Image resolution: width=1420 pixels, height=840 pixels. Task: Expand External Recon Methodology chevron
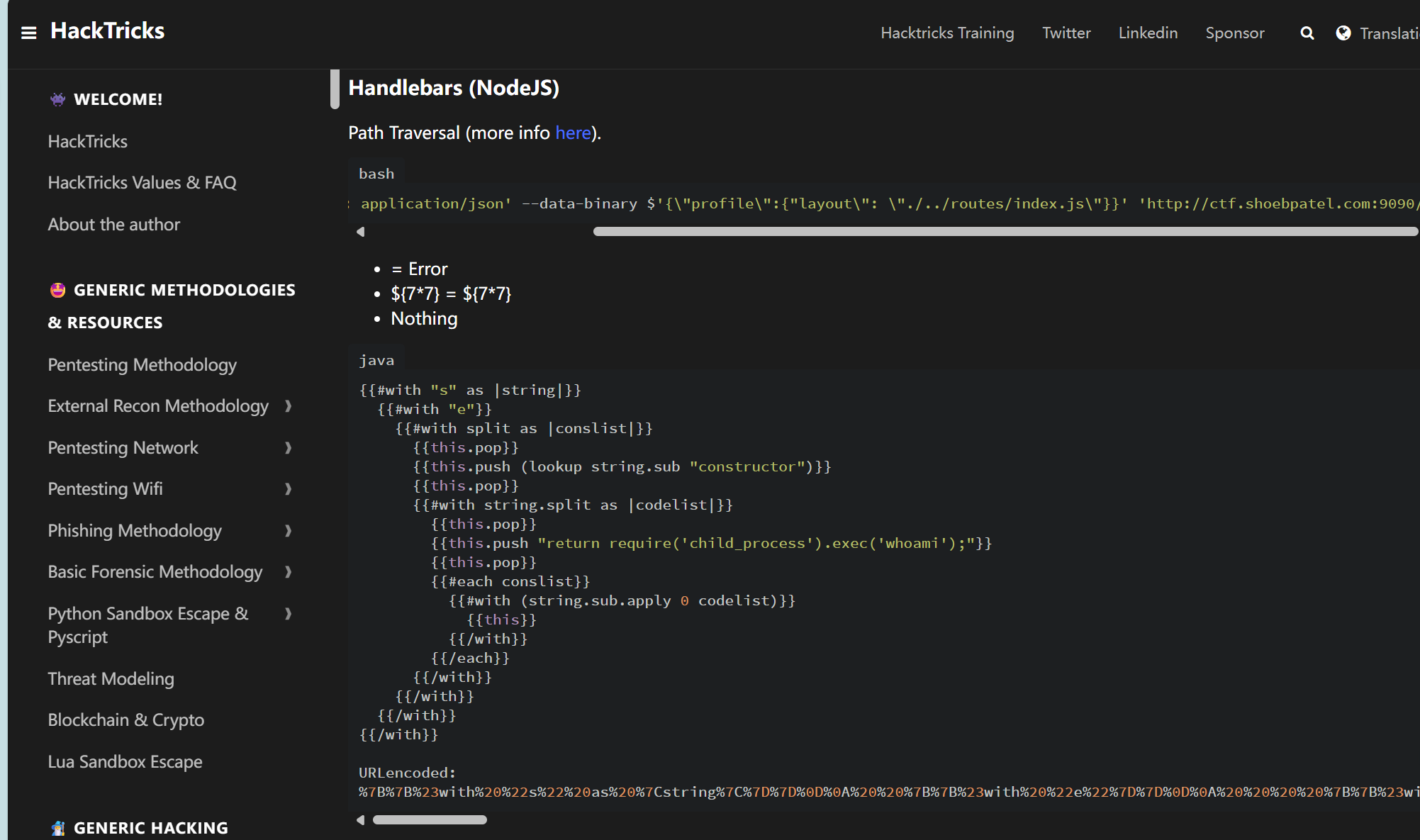coord(288,406)
